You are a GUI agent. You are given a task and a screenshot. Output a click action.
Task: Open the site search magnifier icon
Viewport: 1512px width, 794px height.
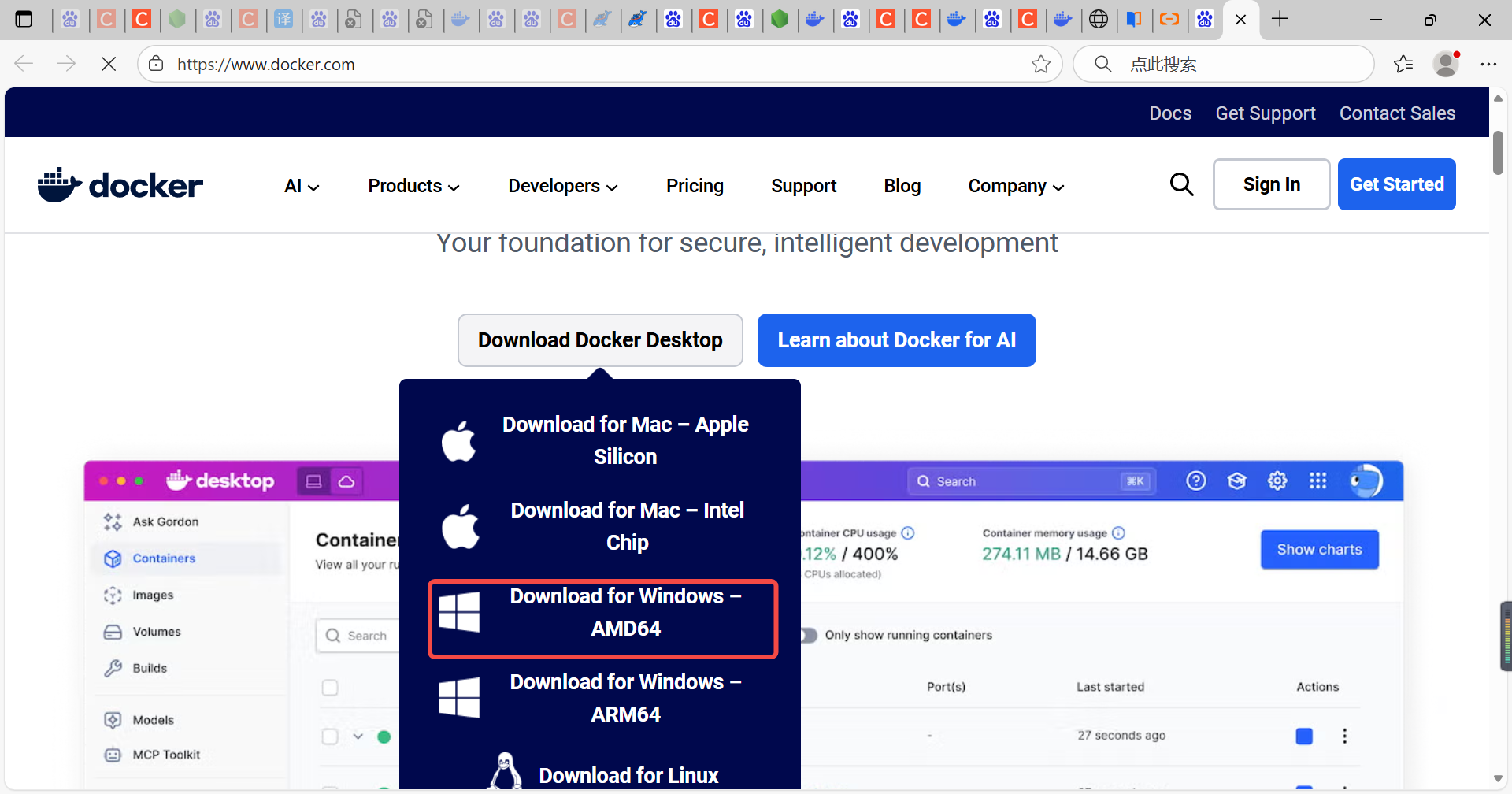point(1181,184)
